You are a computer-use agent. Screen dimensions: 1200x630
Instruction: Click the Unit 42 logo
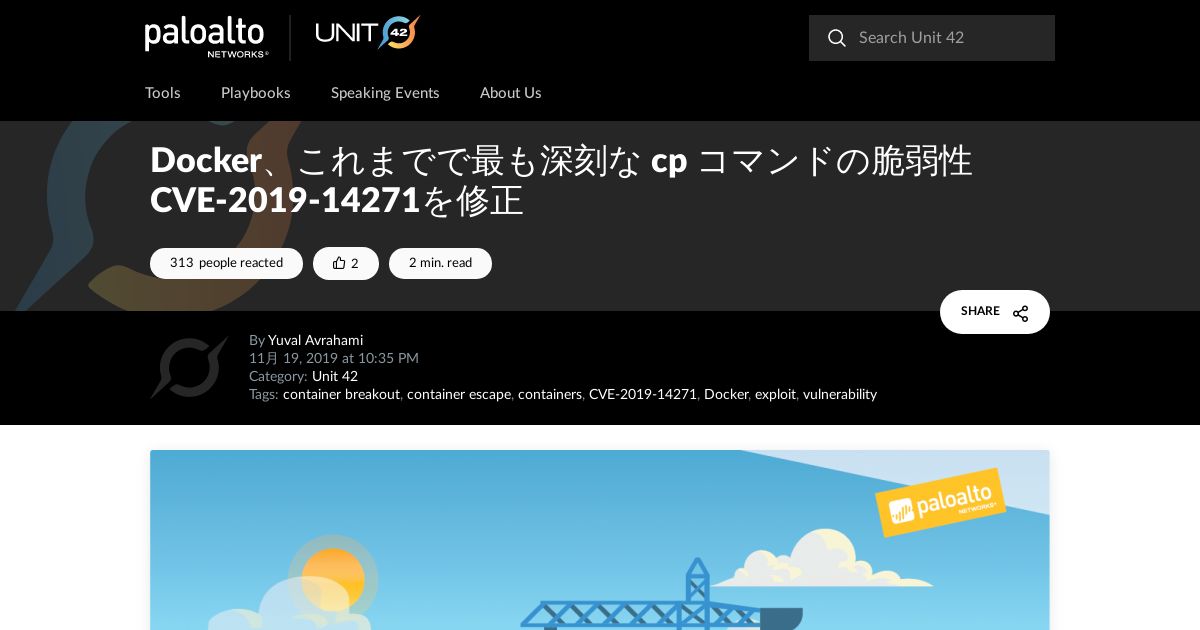pos(367,33)
